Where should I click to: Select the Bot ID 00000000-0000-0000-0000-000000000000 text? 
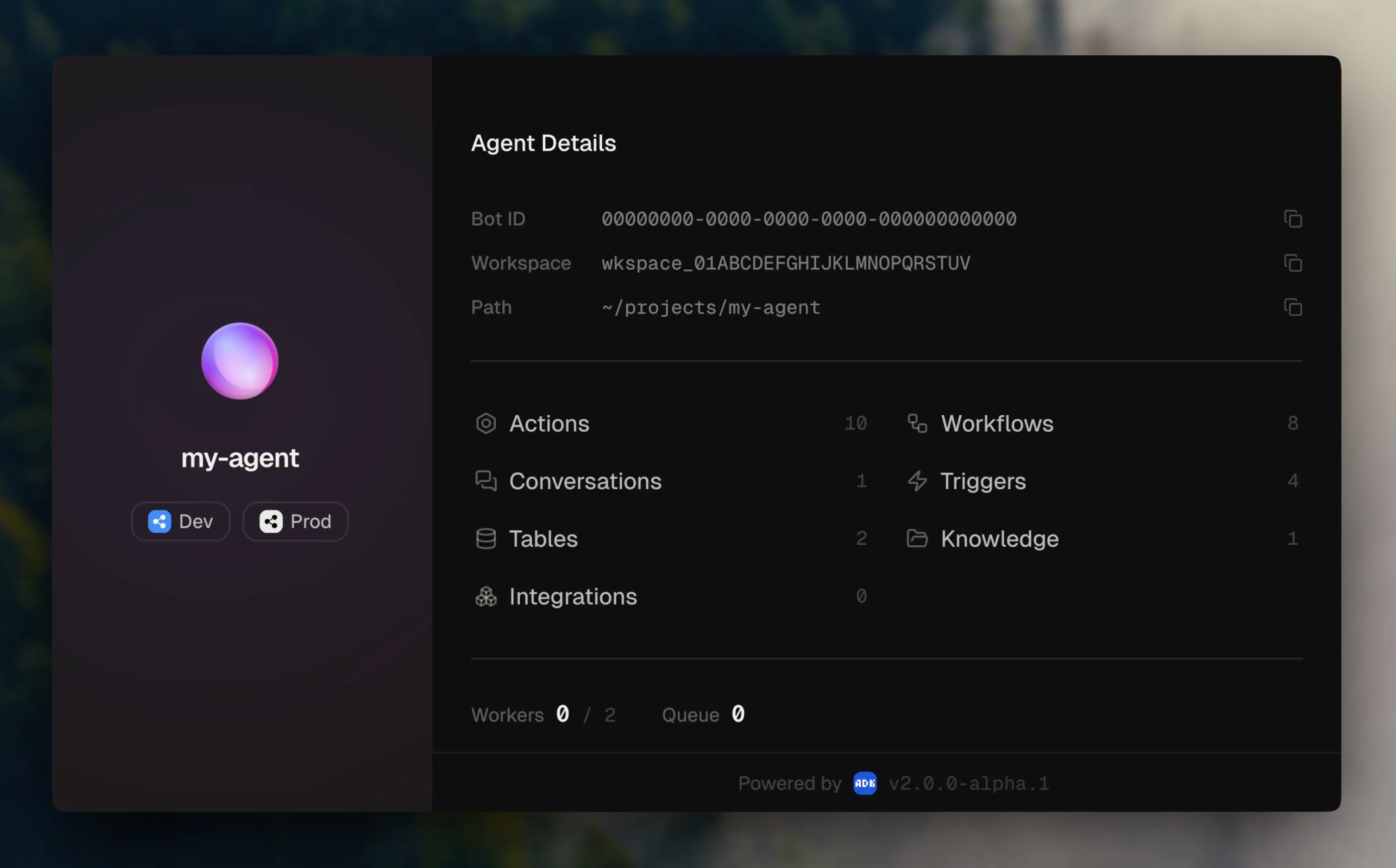click(809, 219)
